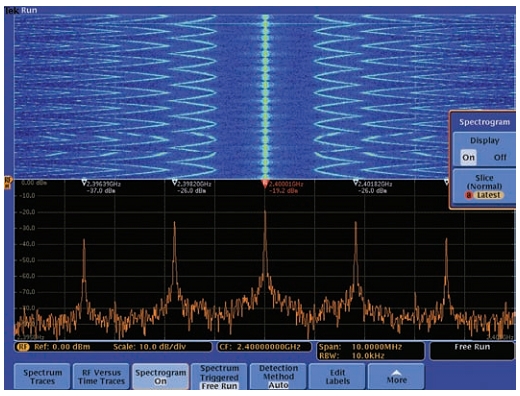Screen dimensions: 520x396
Task: Open the Spectrum Triggered Free Run selector
Action: coord(219,377)
